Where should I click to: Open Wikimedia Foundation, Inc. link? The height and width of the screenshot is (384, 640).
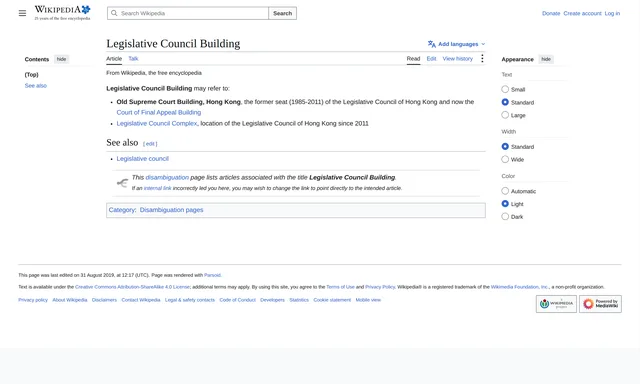pyautogui.click(x=520, y=287)
